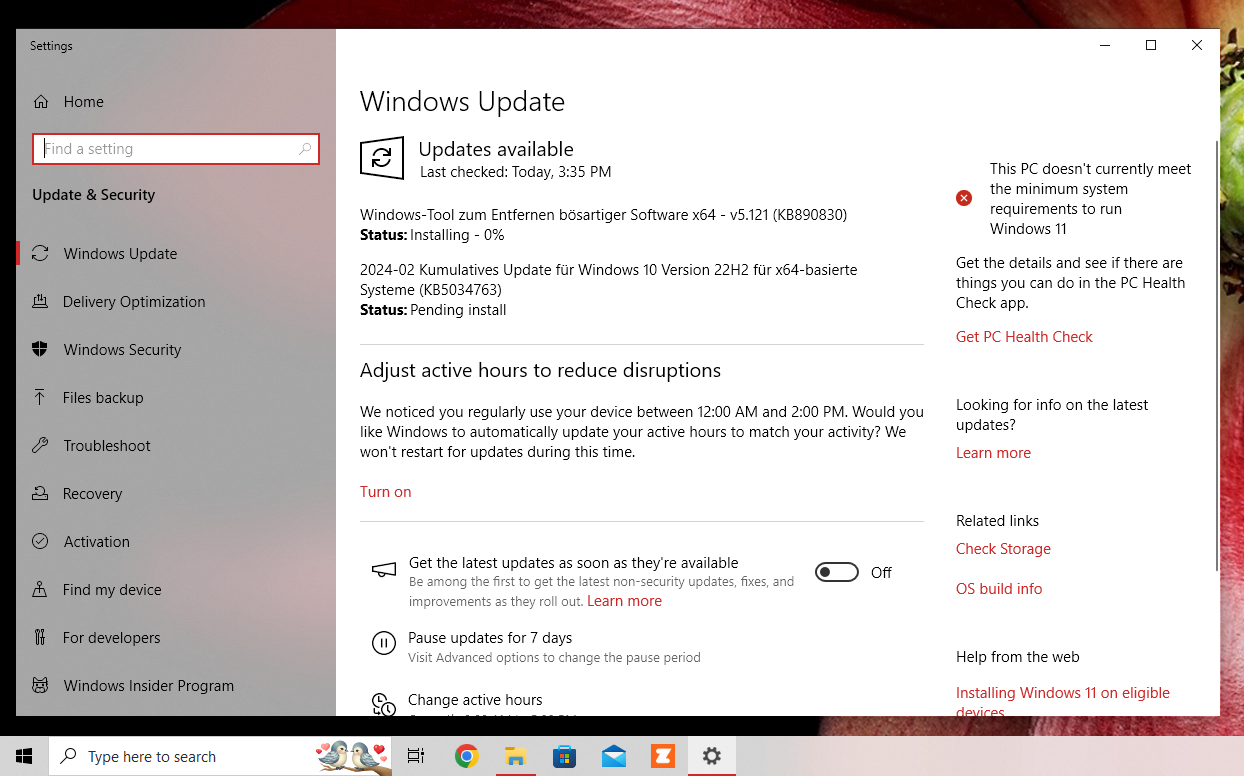Go to Delivery Optimization settings

[x=176, y=302]
